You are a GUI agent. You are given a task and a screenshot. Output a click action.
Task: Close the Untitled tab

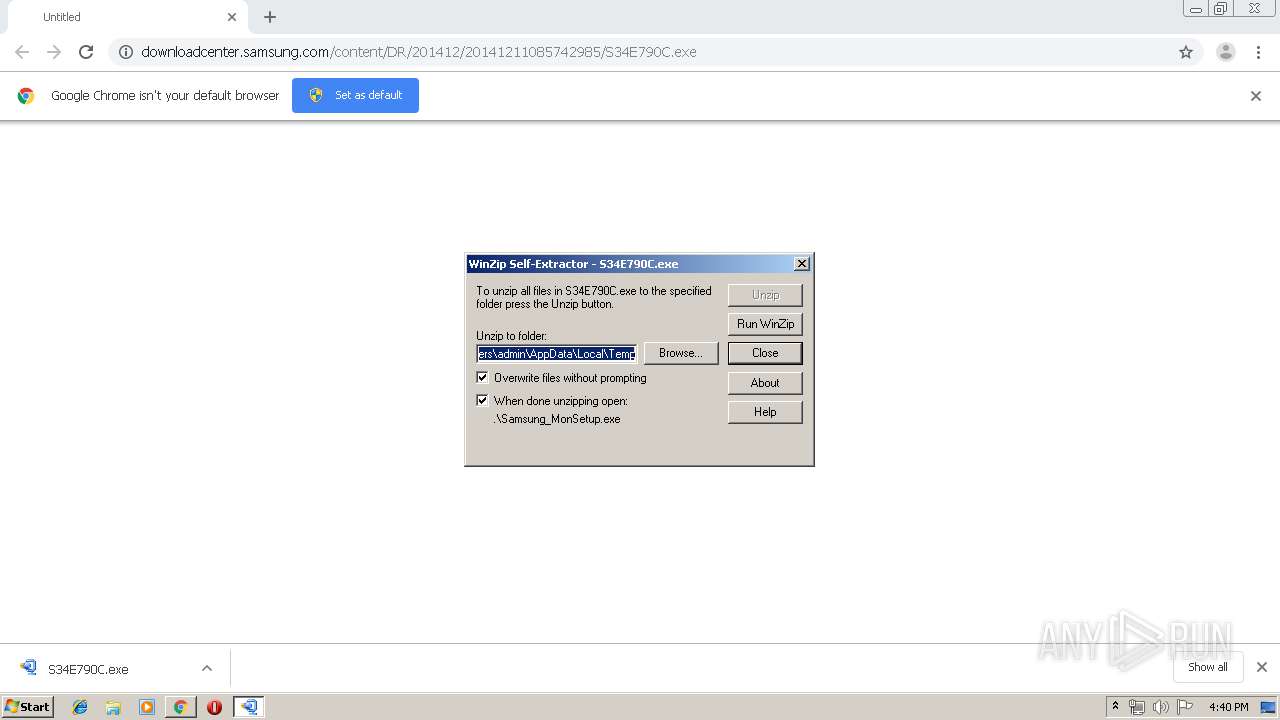pos(232,17)
